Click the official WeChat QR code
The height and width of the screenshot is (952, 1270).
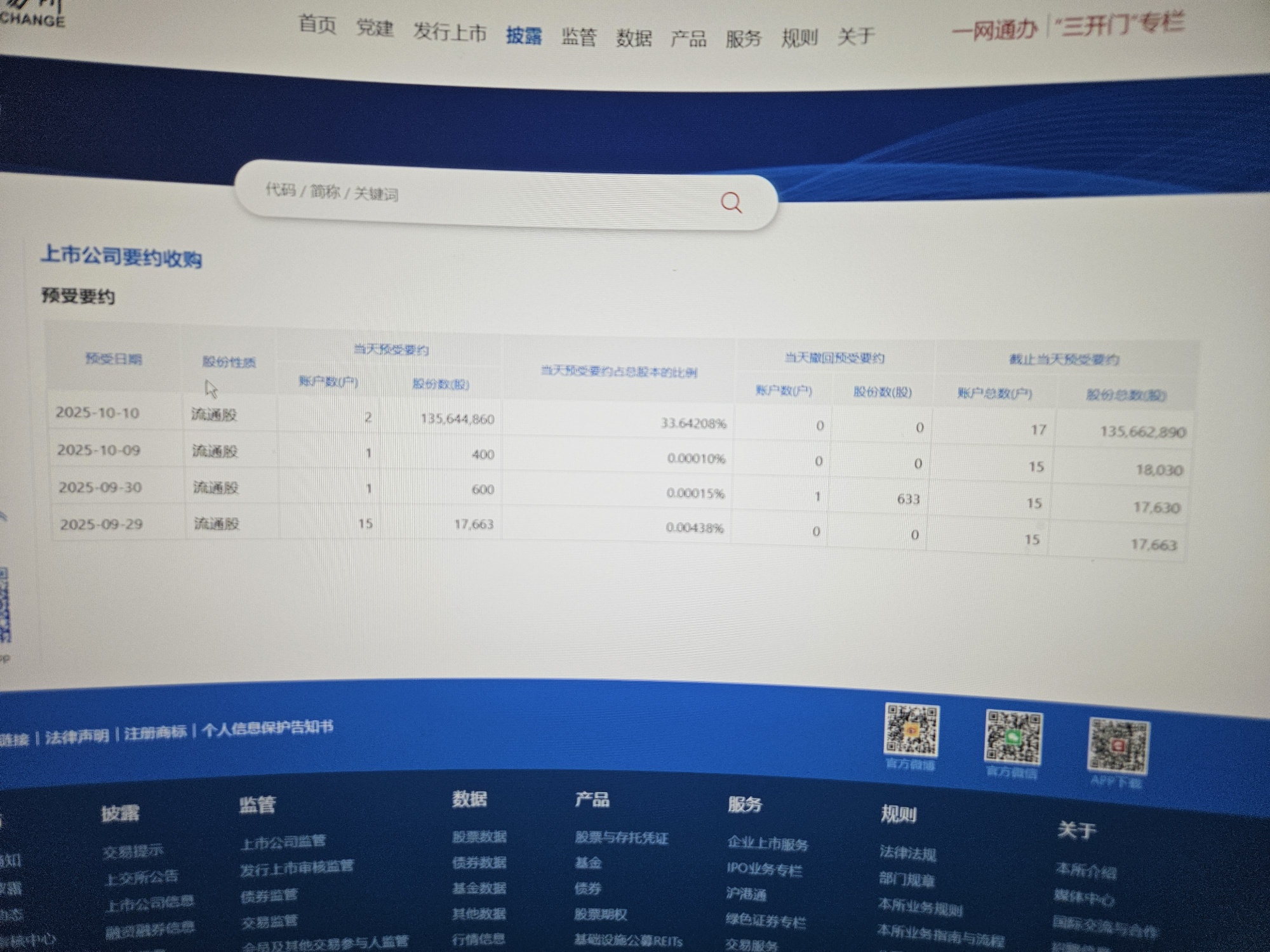(1013, 737)
